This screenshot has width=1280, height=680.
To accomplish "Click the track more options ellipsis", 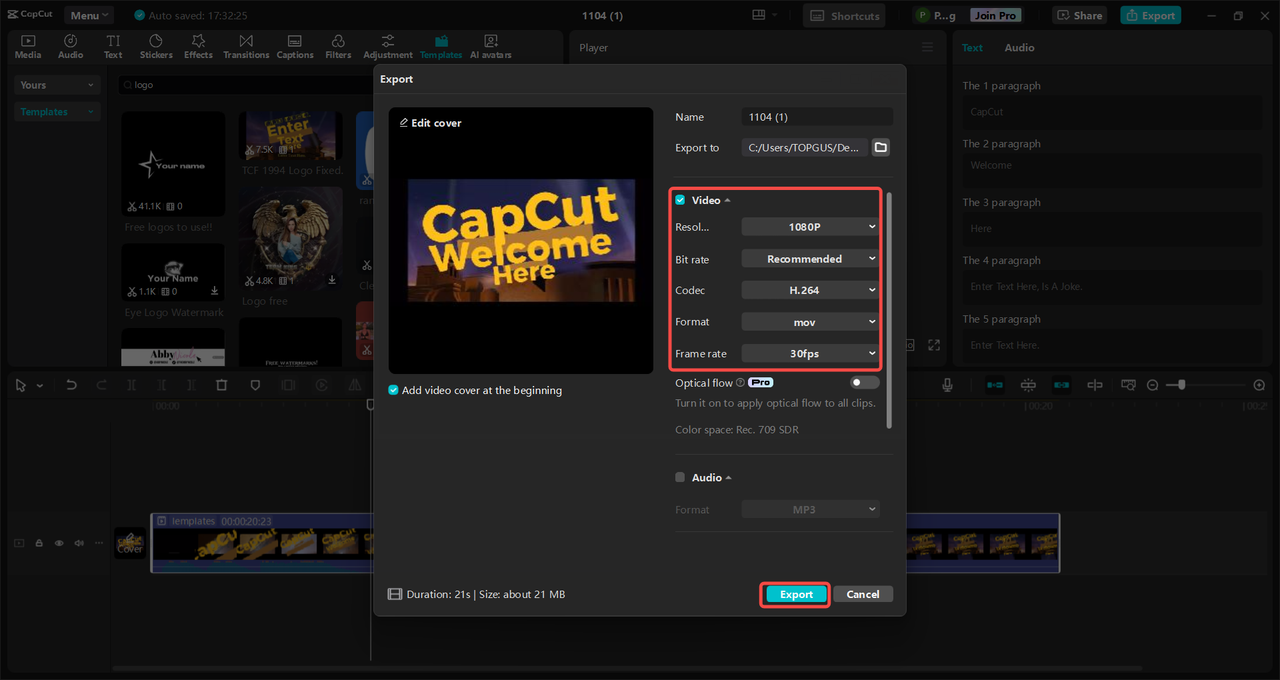I will pyautogui.click(x=98, y=543).
